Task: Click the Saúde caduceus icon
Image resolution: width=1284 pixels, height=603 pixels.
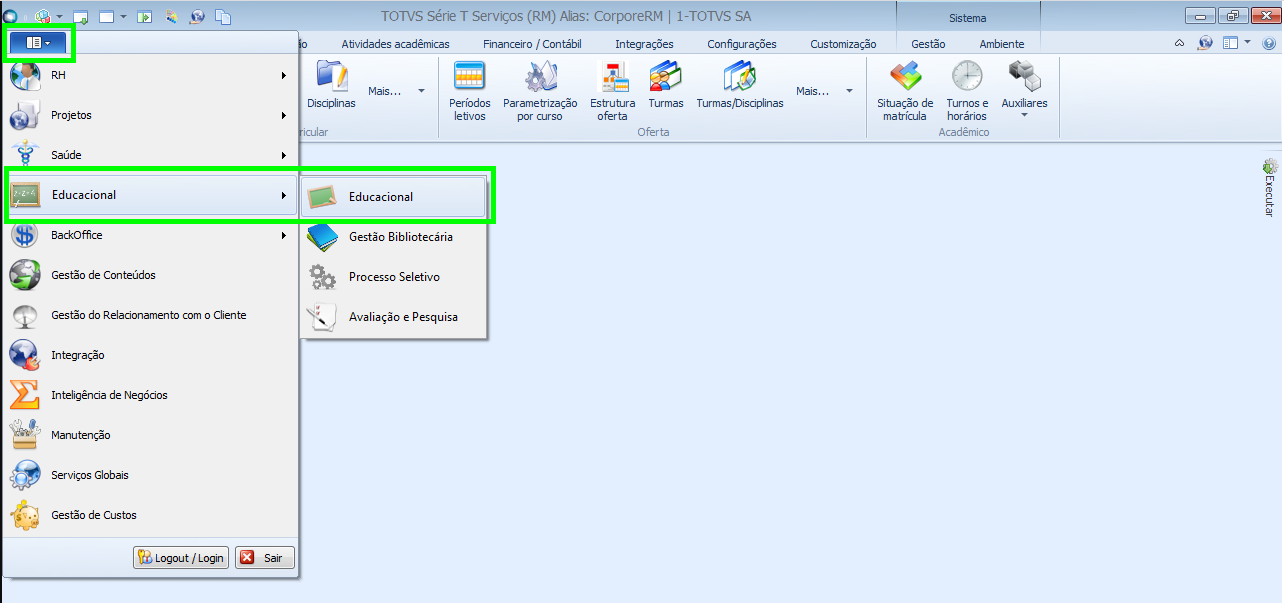Action: coord(25,156)
